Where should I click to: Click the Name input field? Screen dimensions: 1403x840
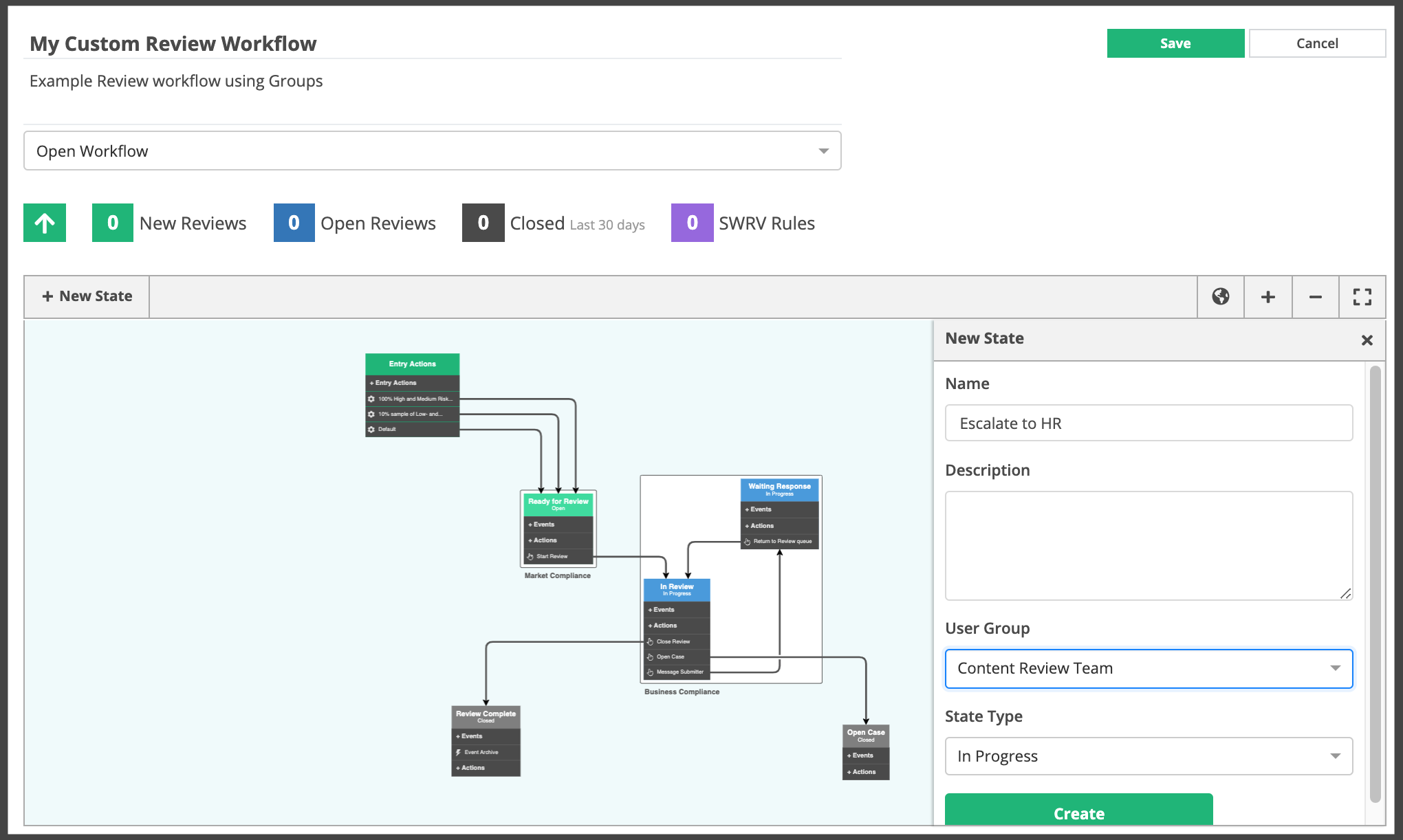coord(1149,423)
